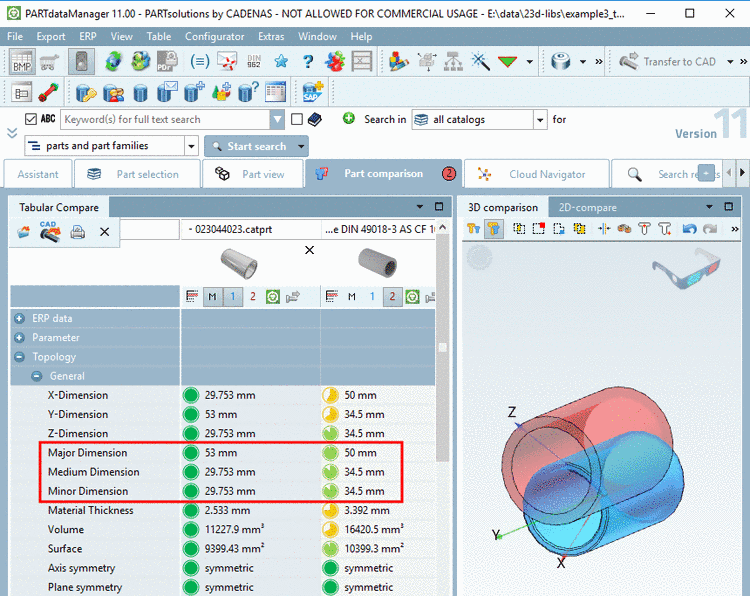Toggle the checkbox next to the book icon
Viewport: 750px width, 596px height.
(x=296, y=119)
